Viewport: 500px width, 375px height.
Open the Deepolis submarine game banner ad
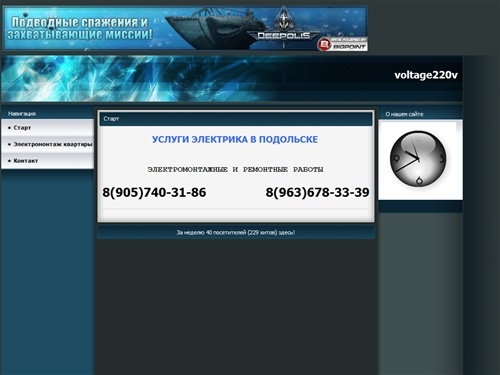click(x=185, y=29)
